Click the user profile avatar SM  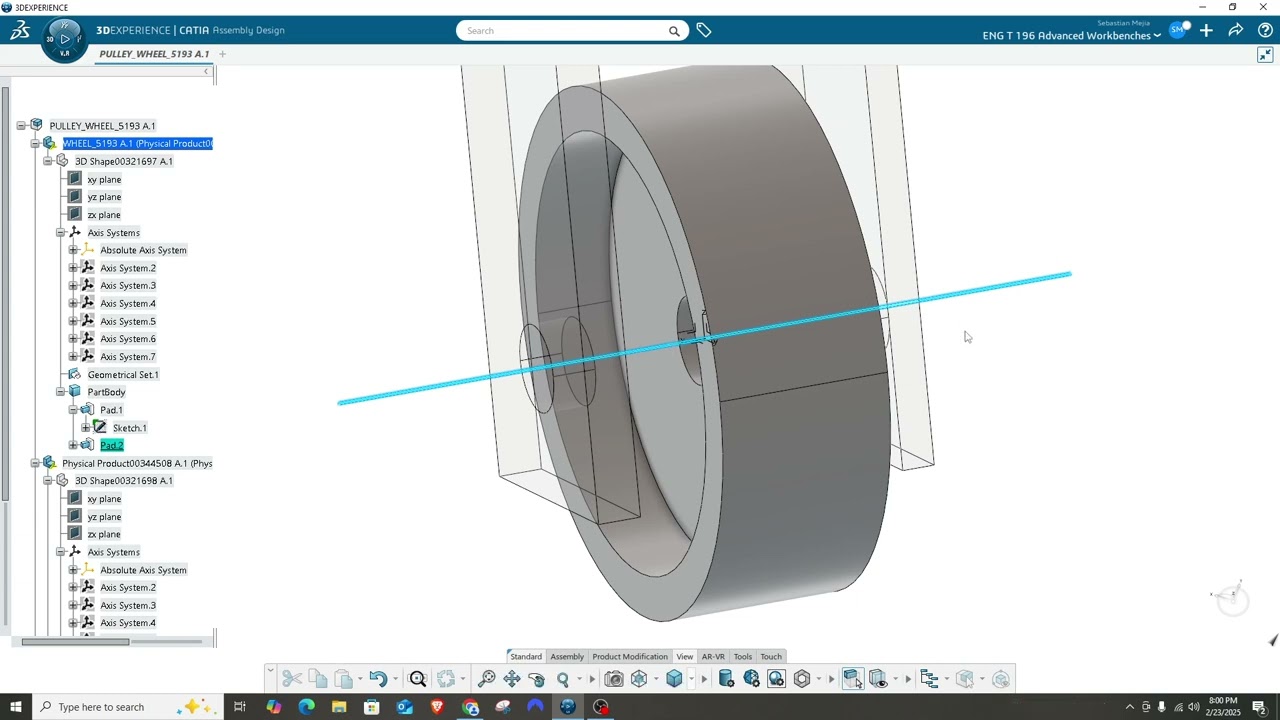[1178, 31]
